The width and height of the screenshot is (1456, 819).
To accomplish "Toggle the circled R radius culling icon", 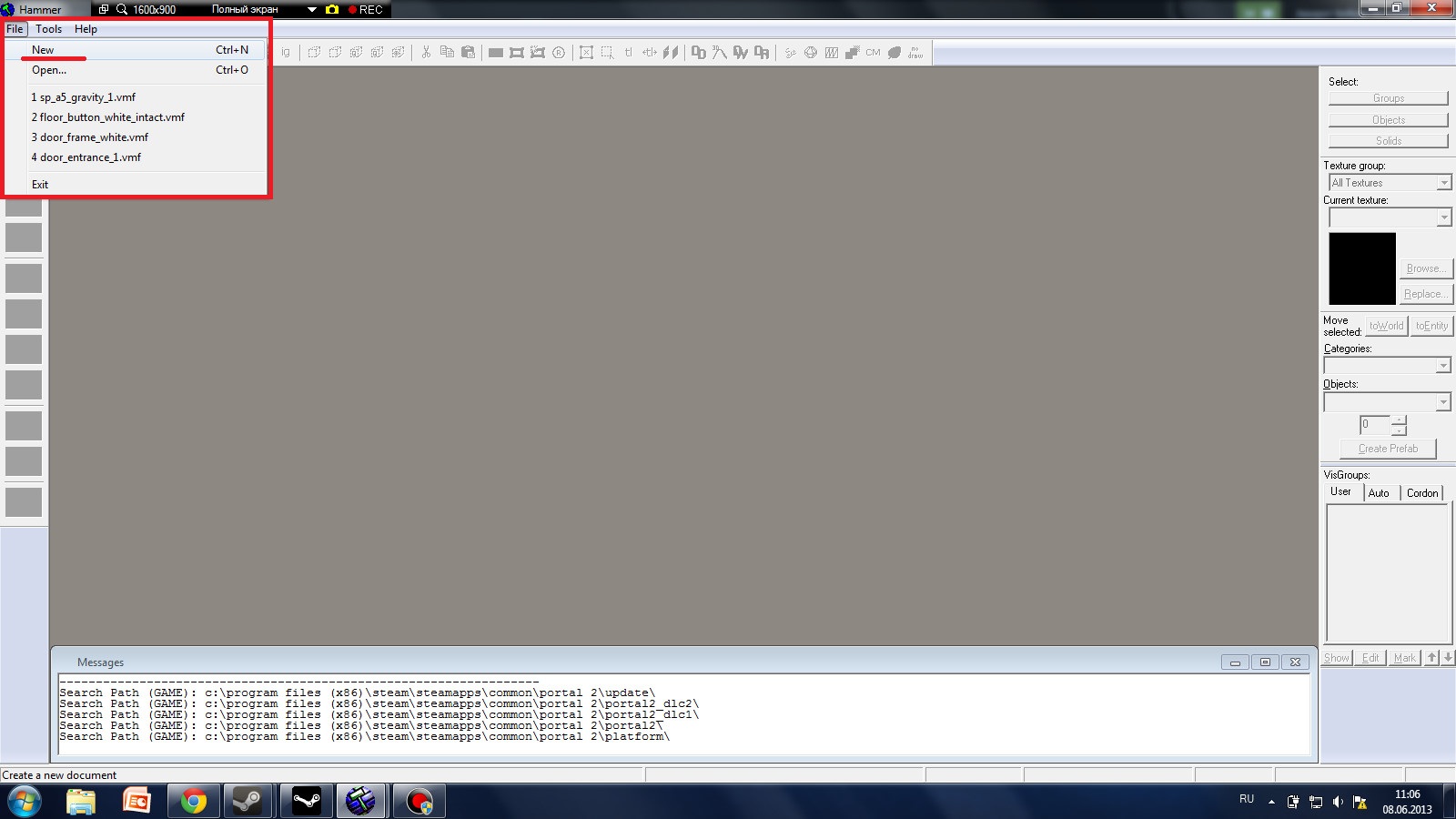I will pyautogui.click(x=559, y=52).
